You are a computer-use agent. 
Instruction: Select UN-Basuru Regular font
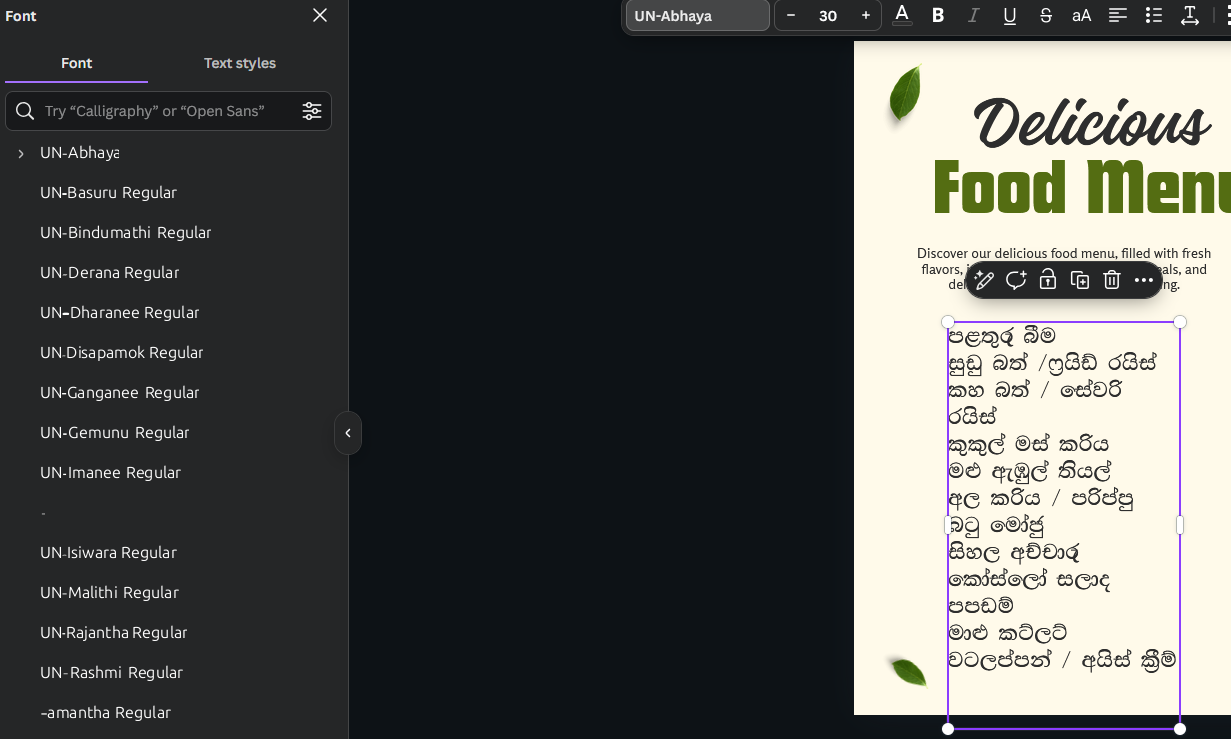108,193
